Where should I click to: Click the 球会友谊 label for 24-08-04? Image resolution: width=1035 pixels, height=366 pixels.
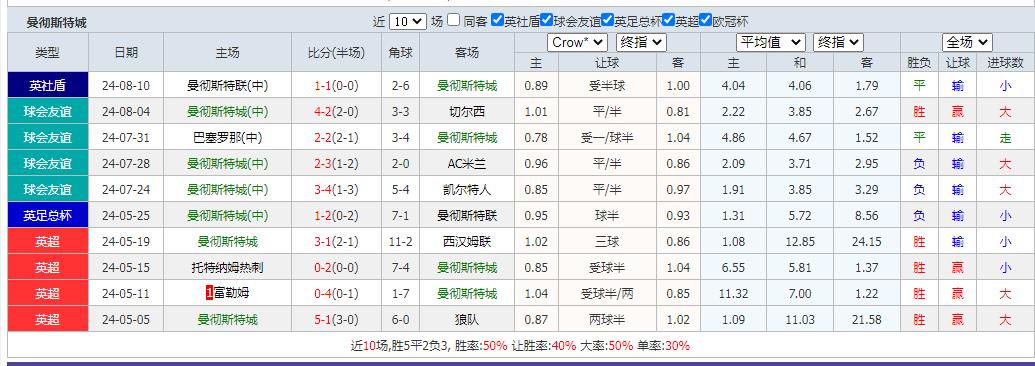[x=48, y=112]
